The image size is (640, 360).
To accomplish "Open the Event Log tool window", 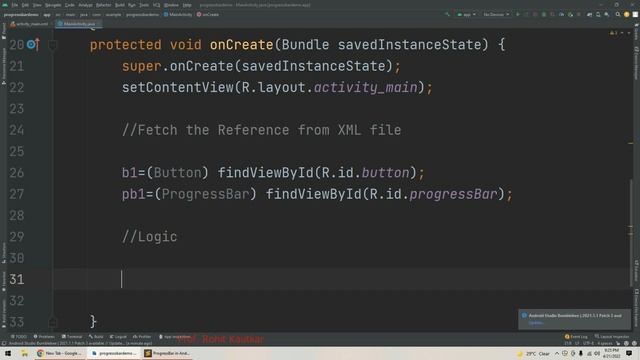I will (x=576, y=337).
